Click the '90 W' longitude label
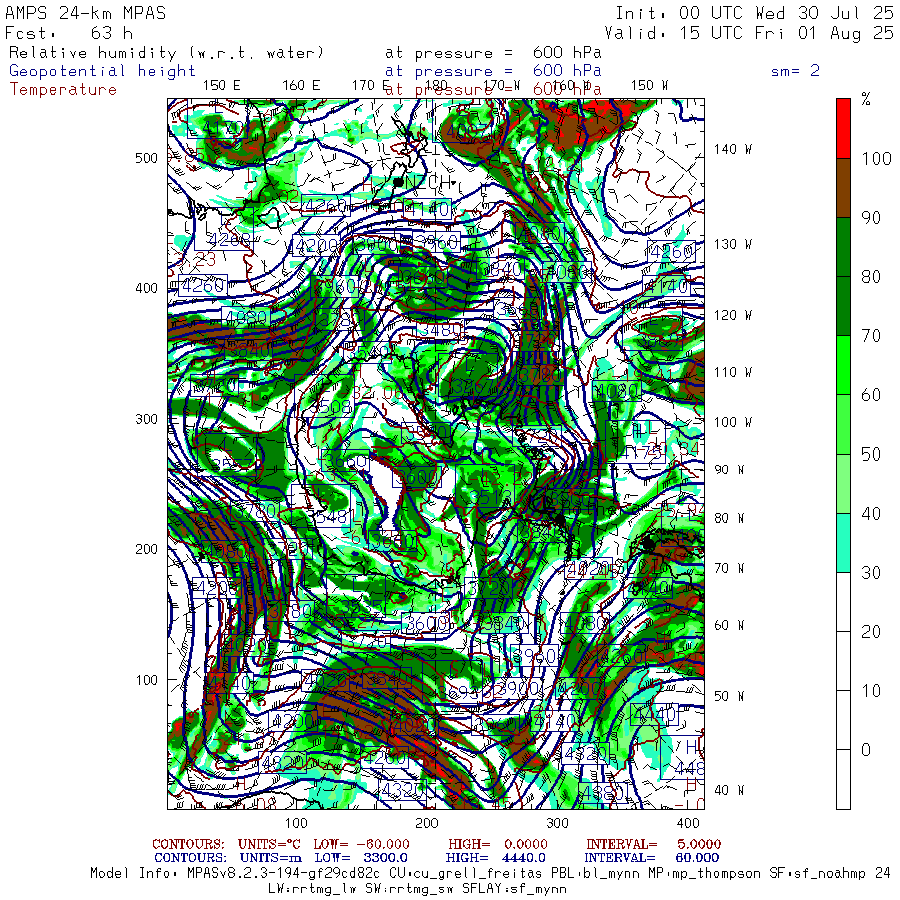This screenshot has height=900, width=900. click(x=729, y=470)
